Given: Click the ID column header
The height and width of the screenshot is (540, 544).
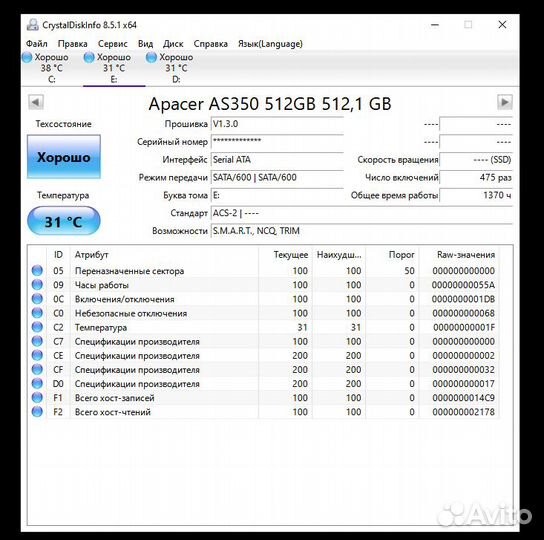Looking at the screenshot, I should tap(58, 255).
